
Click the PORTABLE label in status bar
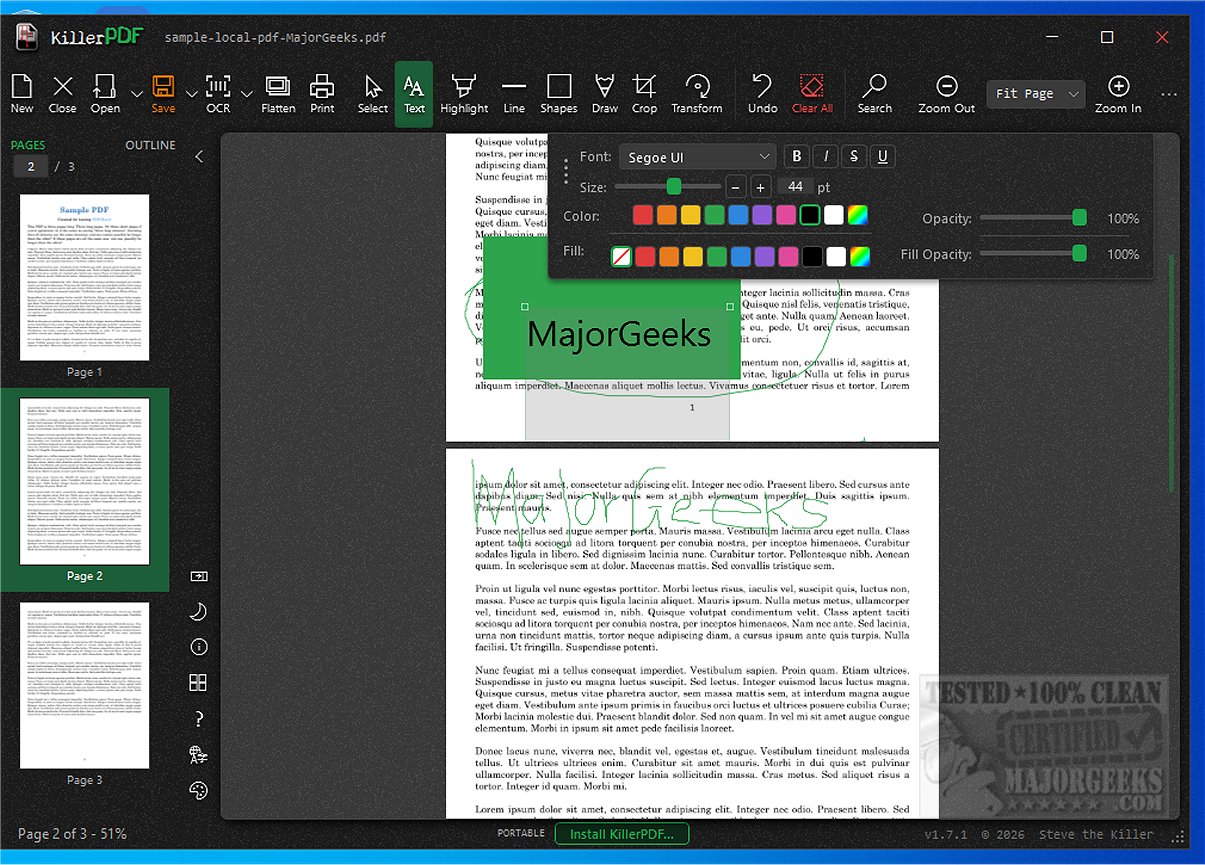(x=521, y=833)
